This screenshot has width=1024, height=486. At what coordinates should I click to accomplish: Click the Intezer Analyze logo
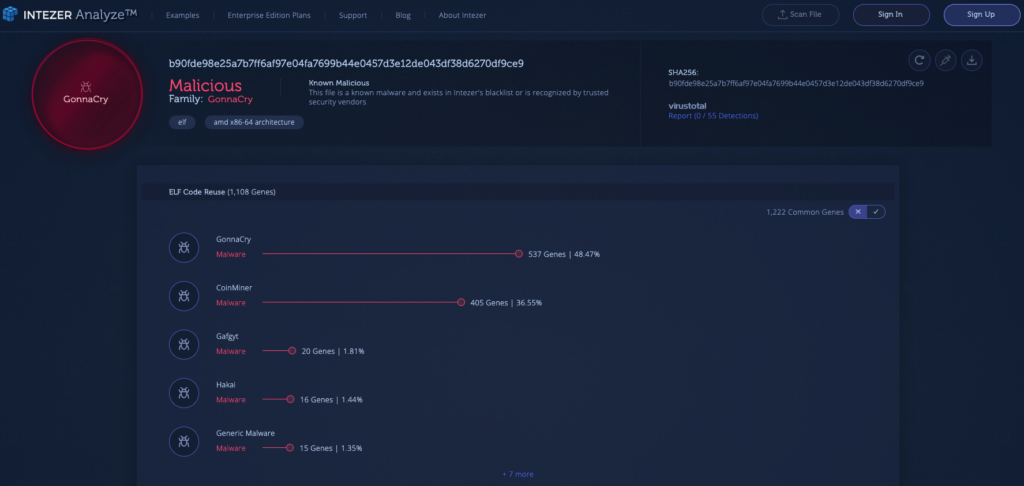[x=69, y=15]
